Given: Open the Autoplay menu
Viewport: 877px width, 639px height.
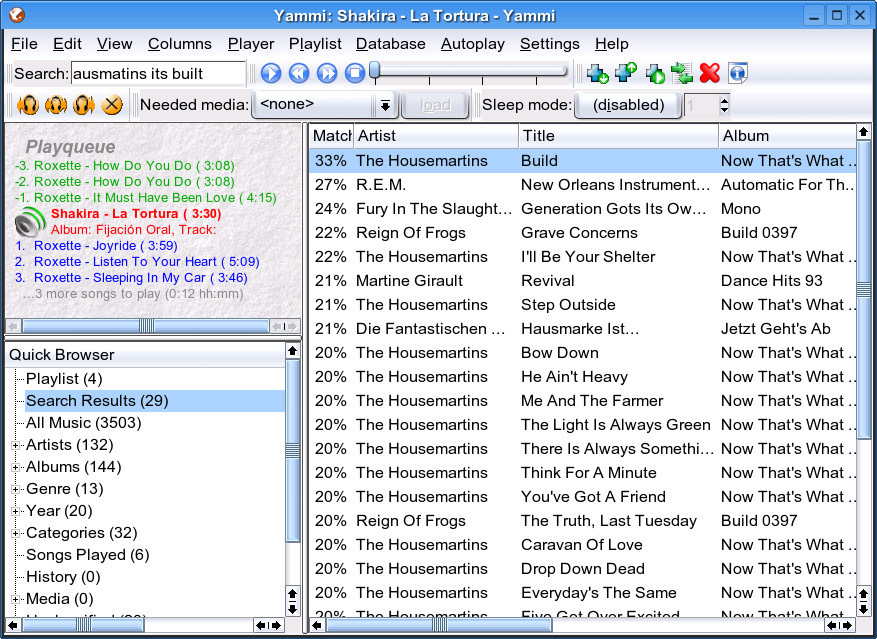Looking at the screenshot, I should tap(473, 44).
